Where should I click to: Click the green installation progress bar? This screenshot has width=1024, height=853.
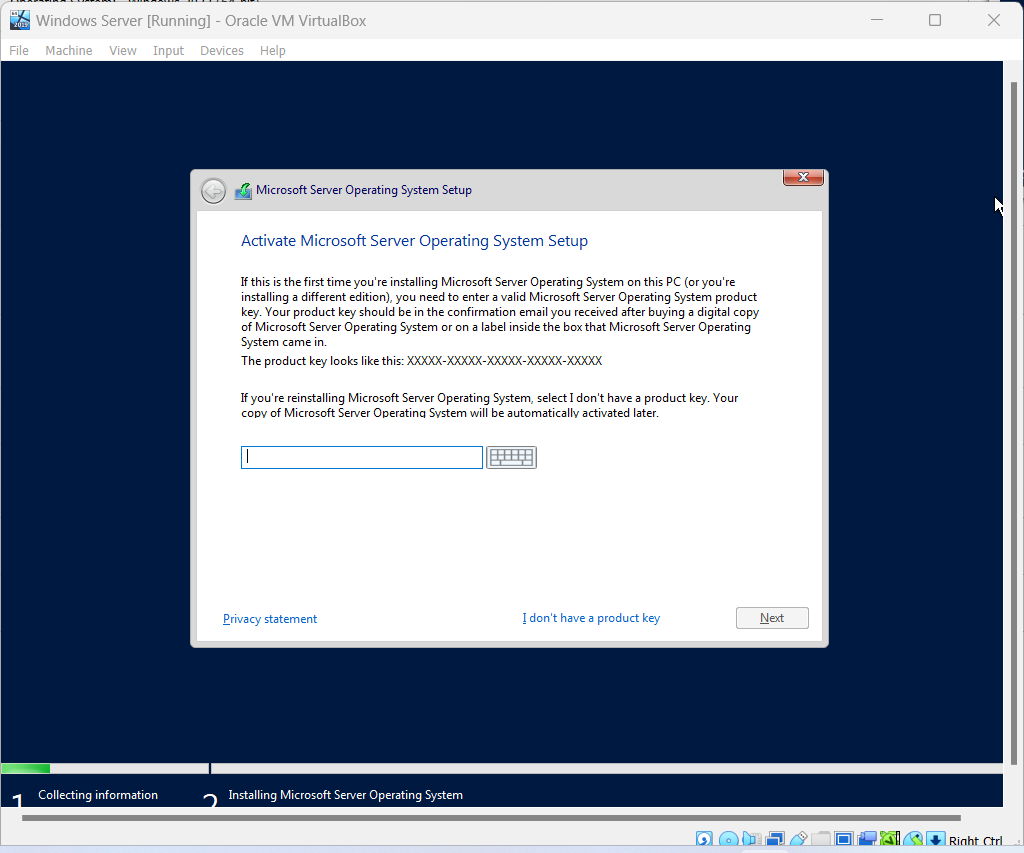pyautogui.click(x=25, y=769)
